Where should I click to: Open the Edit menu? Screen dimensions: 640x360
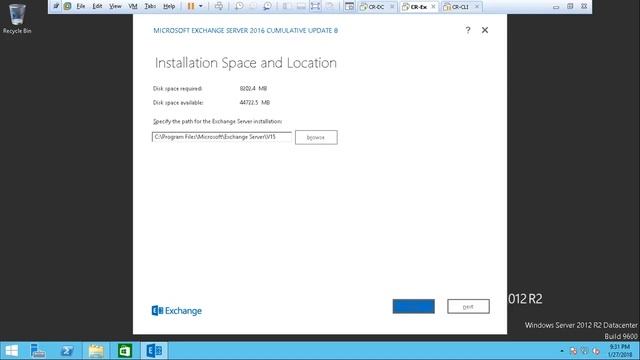[97, 6]
